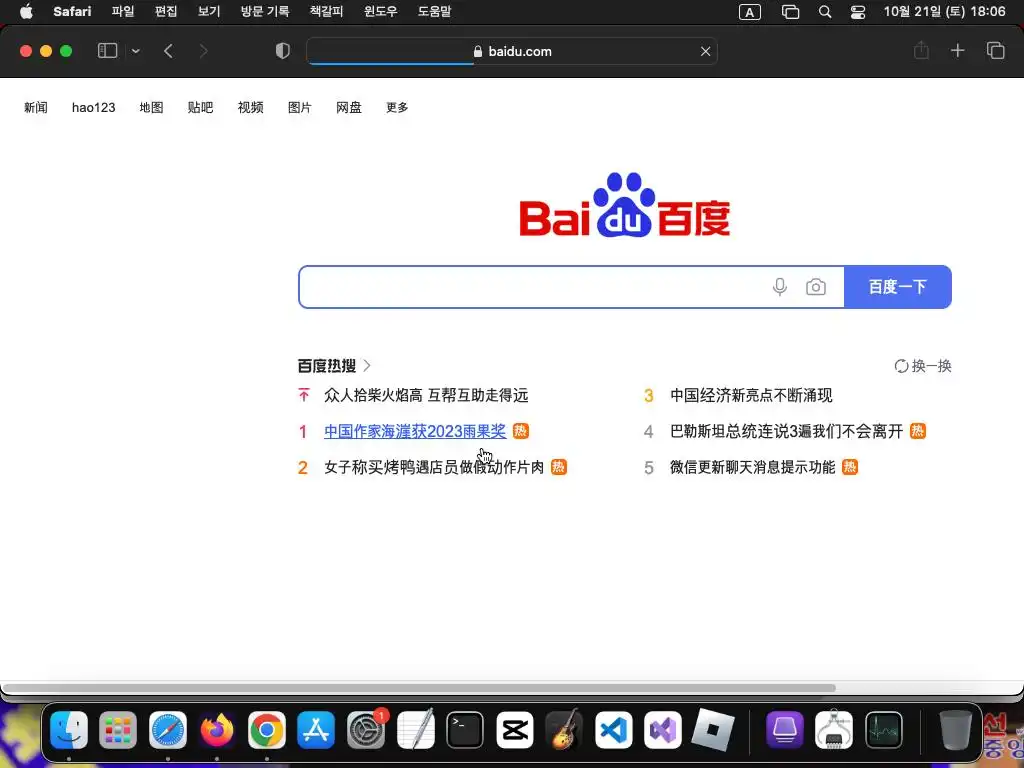Open the 贴吧 link
The height and width of the screenshot is (768, 1024).
[200, 107]
